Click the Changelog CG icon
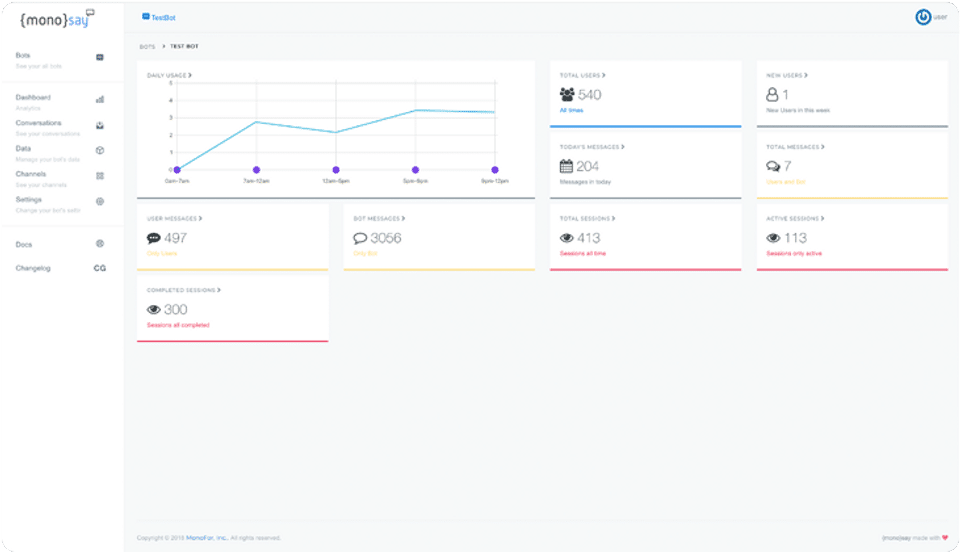 click(x=100, y=268)
